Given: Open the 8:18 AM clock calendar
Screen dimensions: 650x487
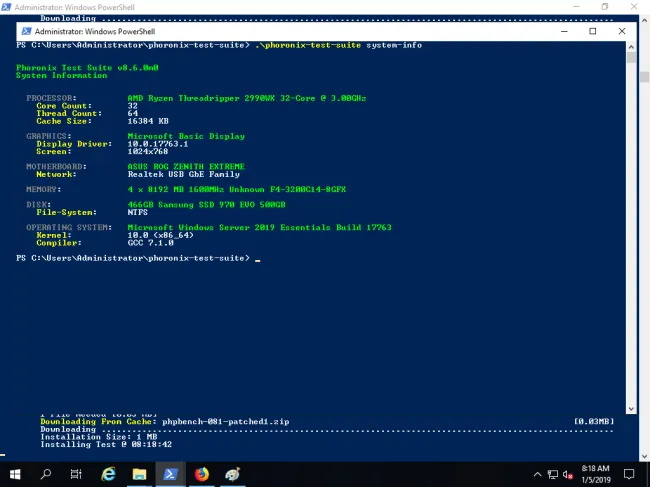Looking at the screenshot, I should tap(596, 474).
